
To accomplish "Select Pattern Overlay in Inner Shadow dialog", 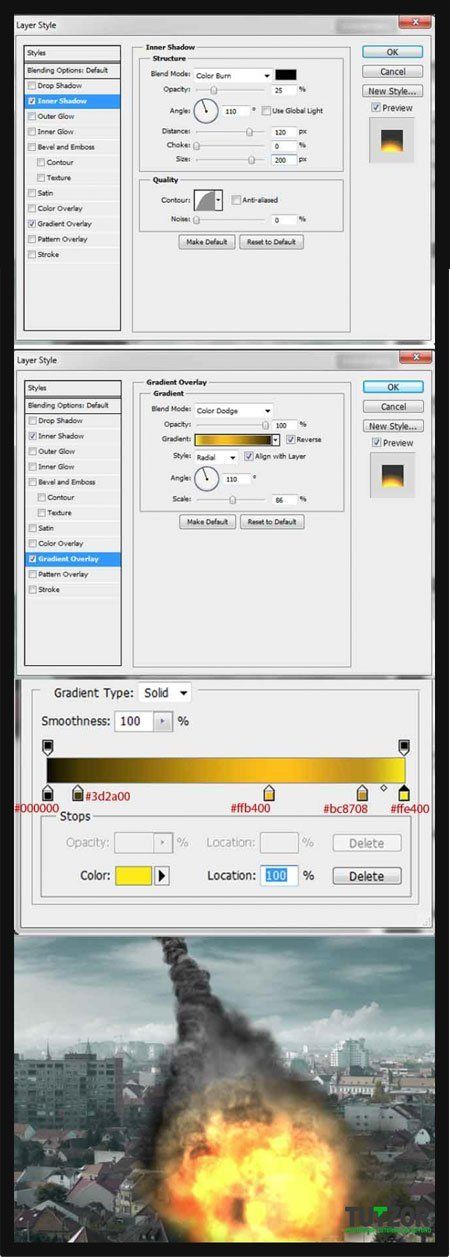I will tap(73, 239).
